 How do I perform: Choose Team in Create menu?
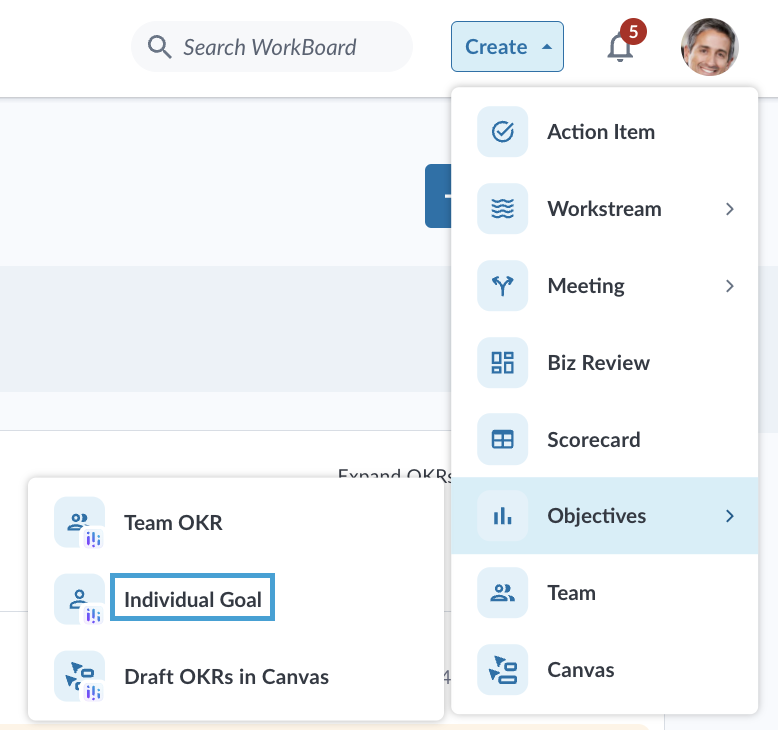(x=604, y=593)
